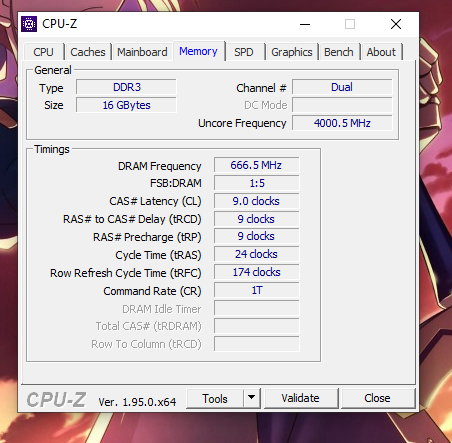452x443 pixels.
Task: Close CPU-Z with title bar X
Action: (x=396, y=24)
